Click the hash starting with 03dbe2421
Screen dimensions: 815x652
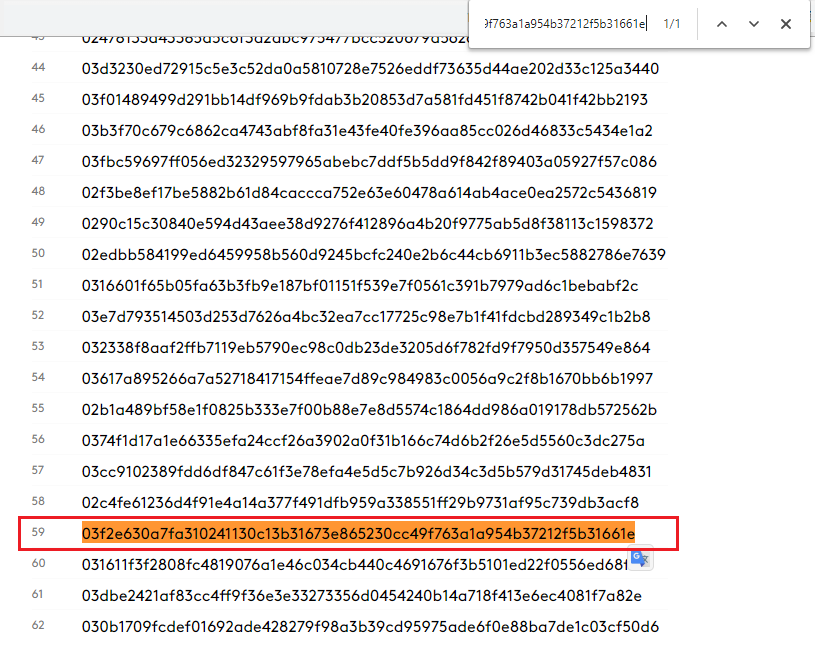click(x=361, y=596)
